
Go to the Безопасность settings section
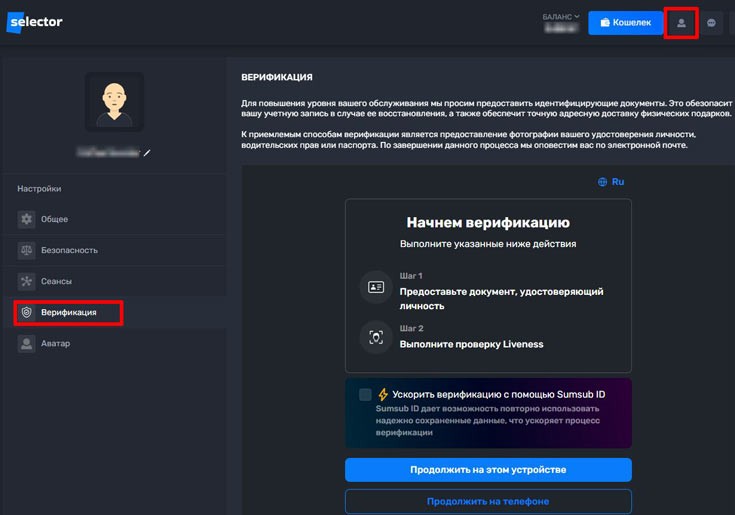69,250
